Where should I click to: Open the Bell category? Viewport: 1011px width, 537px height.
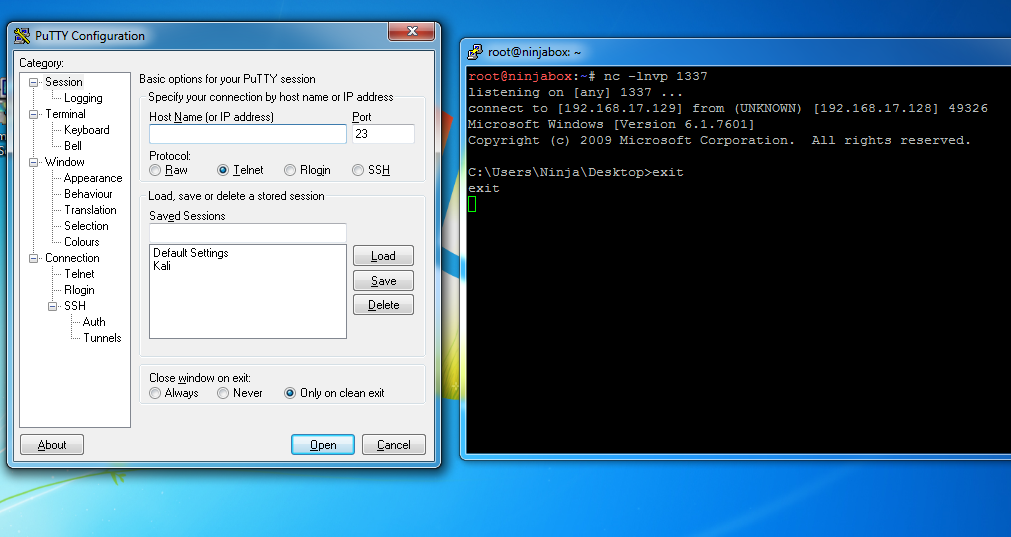tap(73, 146)
